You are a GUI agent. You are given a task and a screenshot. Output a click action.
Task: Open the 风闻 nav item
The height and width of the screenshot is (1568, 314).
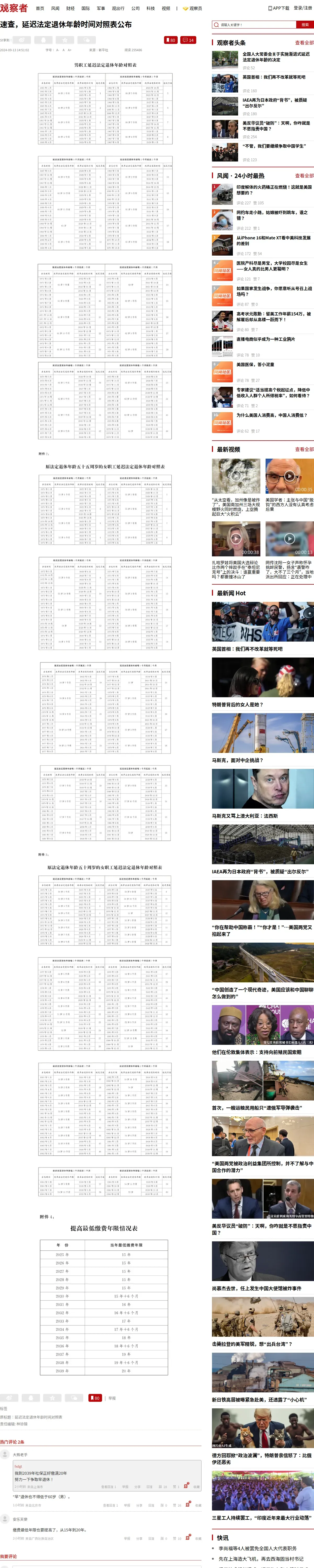[55, 9]
